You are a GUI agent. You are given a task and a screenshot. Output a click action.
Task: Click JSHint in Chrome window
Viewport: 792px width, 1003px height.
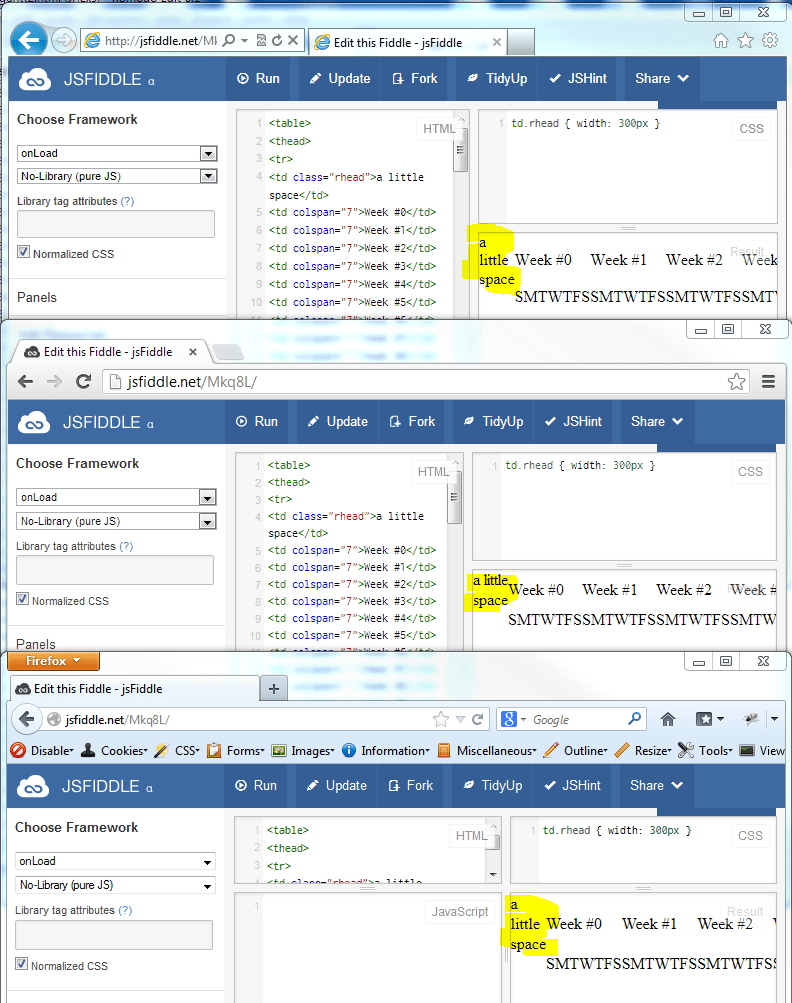[573, 422]
